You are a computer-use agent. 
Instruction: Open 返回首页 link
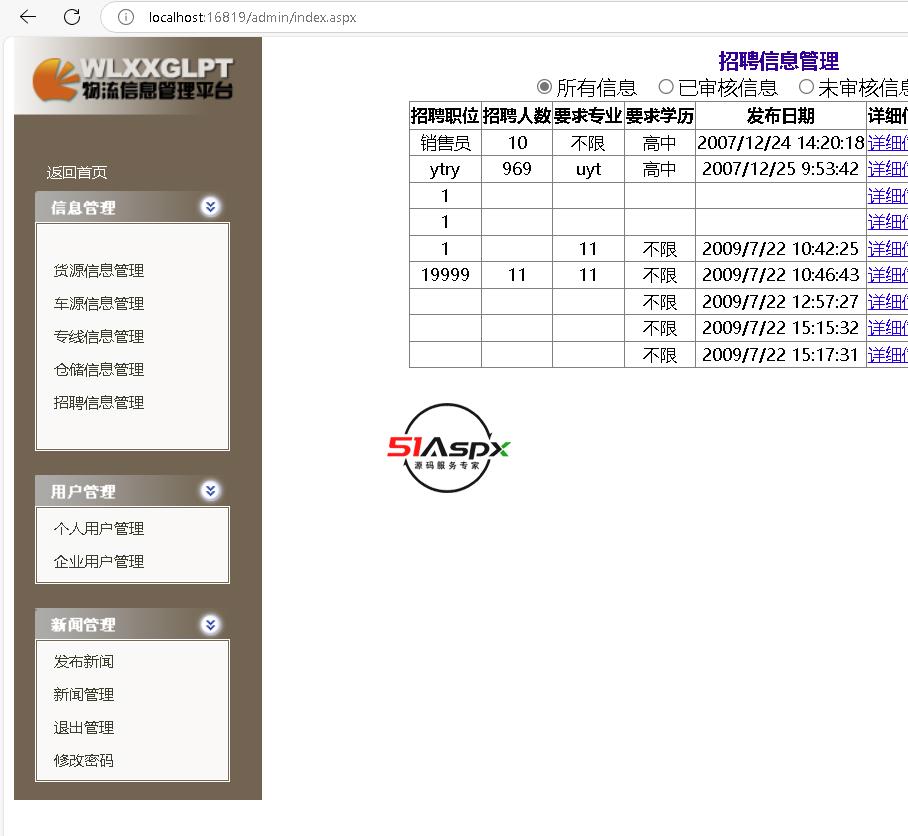tap(76, 173)
